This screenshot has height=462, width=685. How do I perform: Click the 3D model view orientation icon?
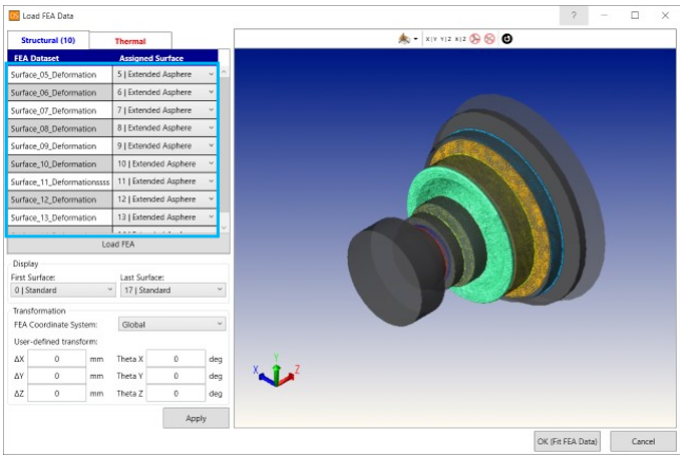point(405,39)
